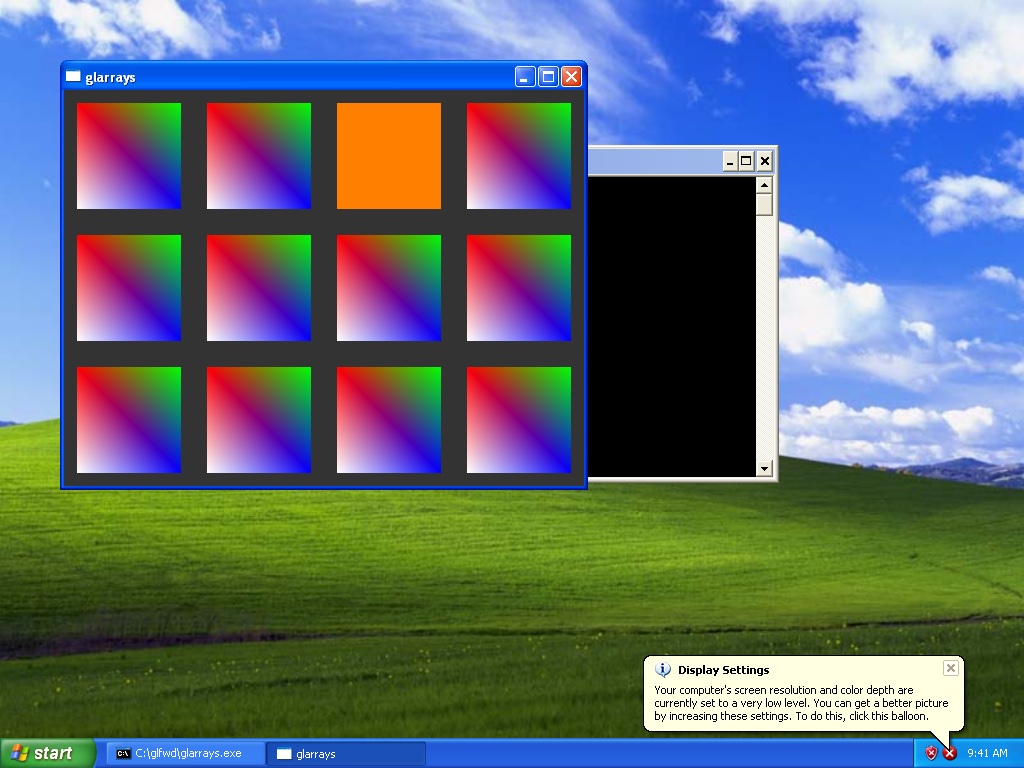Click the info icon in the Display Settings balloon
Screen dimensions: 1024x768
pyautogui.click(x=663, y=670)
